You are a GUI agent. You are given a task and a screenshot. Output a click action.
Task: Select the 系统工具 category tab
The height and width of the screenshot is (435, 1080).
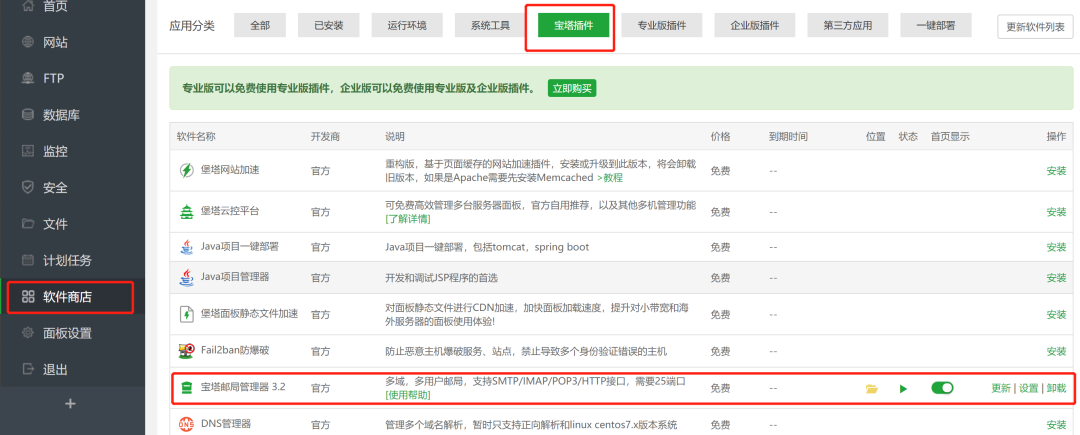coord(490,25)
